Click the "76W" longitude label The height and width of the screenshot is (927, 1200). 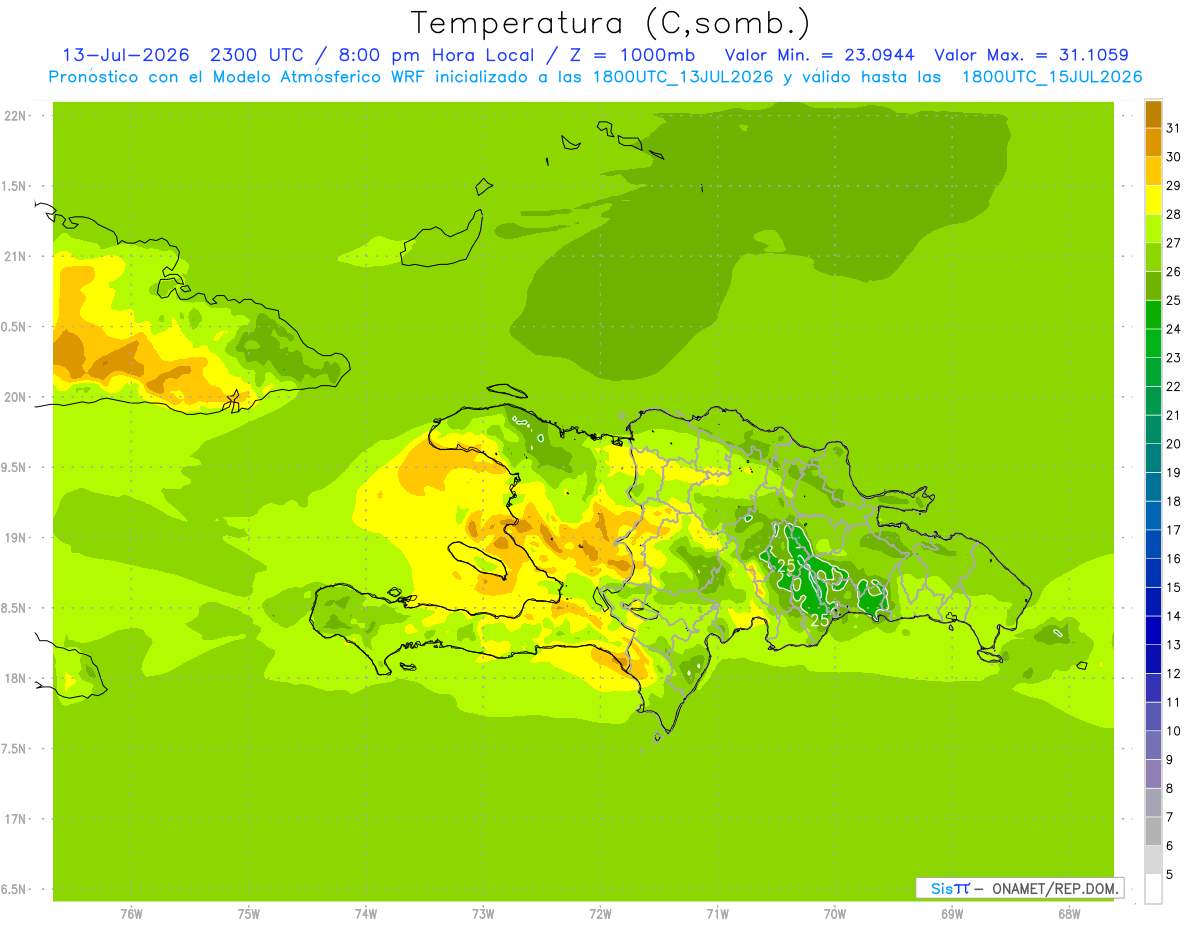pos(131,914)
